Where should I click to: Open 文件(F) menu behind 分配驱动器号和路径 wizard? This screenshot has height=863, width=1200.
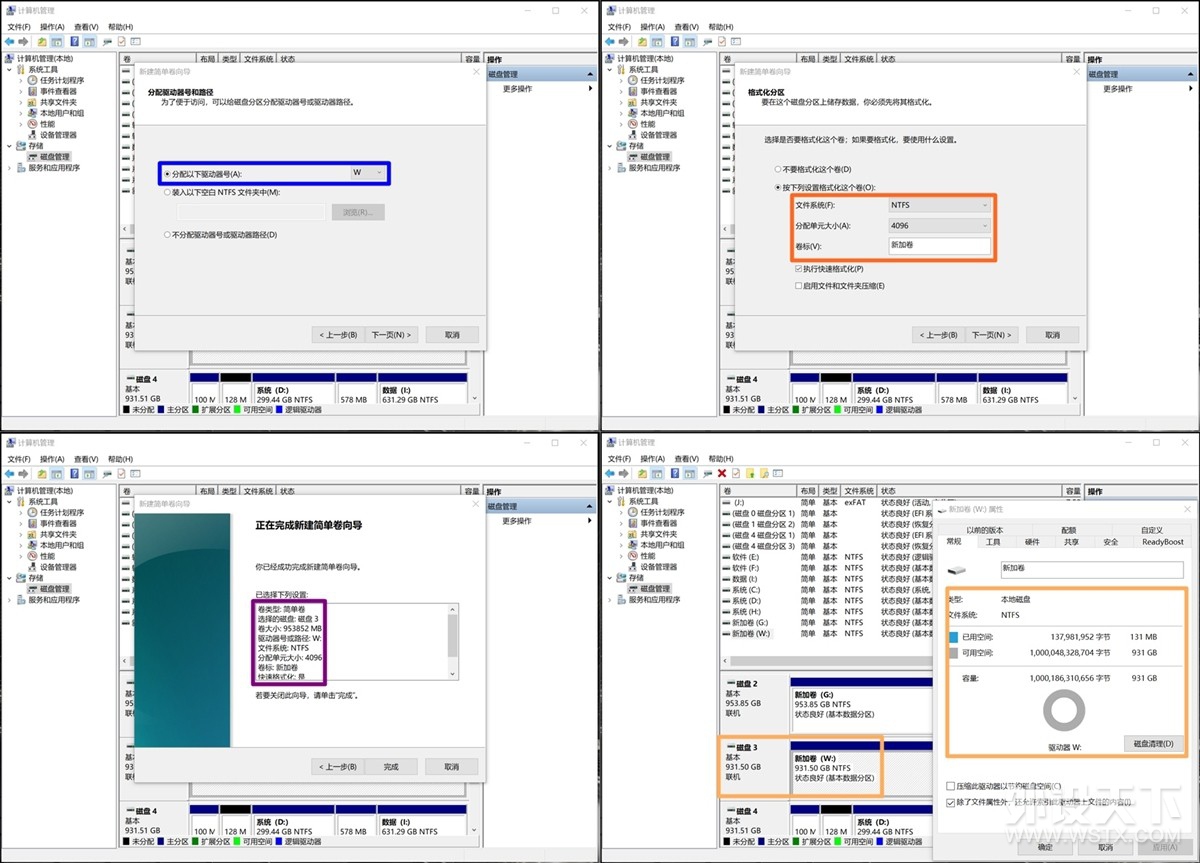click(19, 27)
